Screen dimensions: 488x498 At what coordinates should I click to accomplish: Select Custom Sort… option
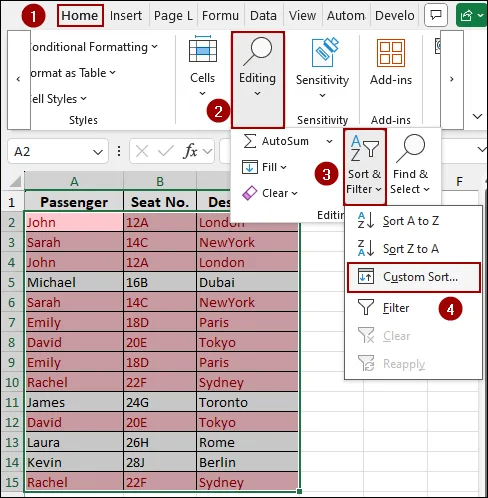pyautogui.click(x=414, y=277)
